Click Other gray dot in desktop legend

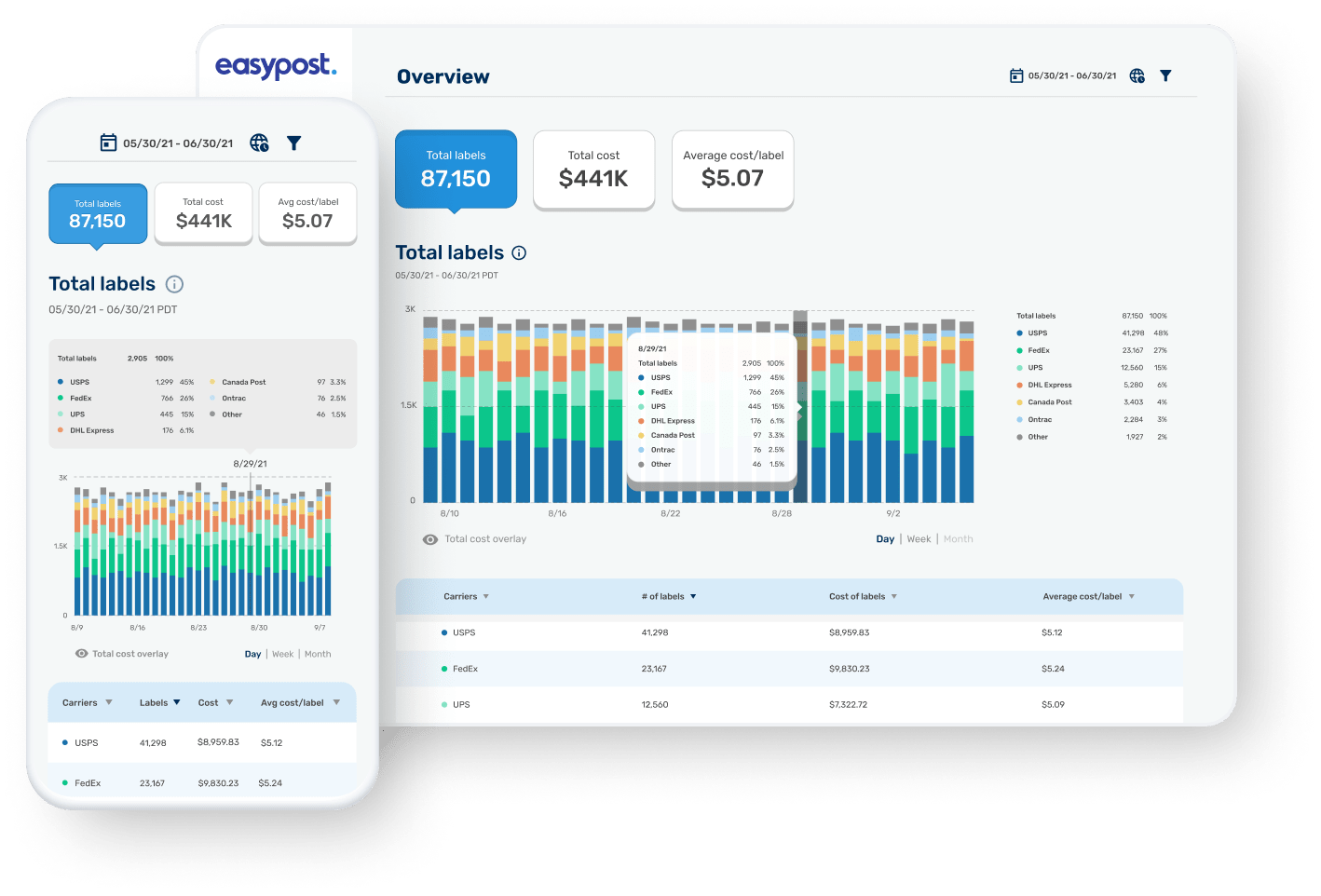pyautogui.click(x=1019, y=437)
